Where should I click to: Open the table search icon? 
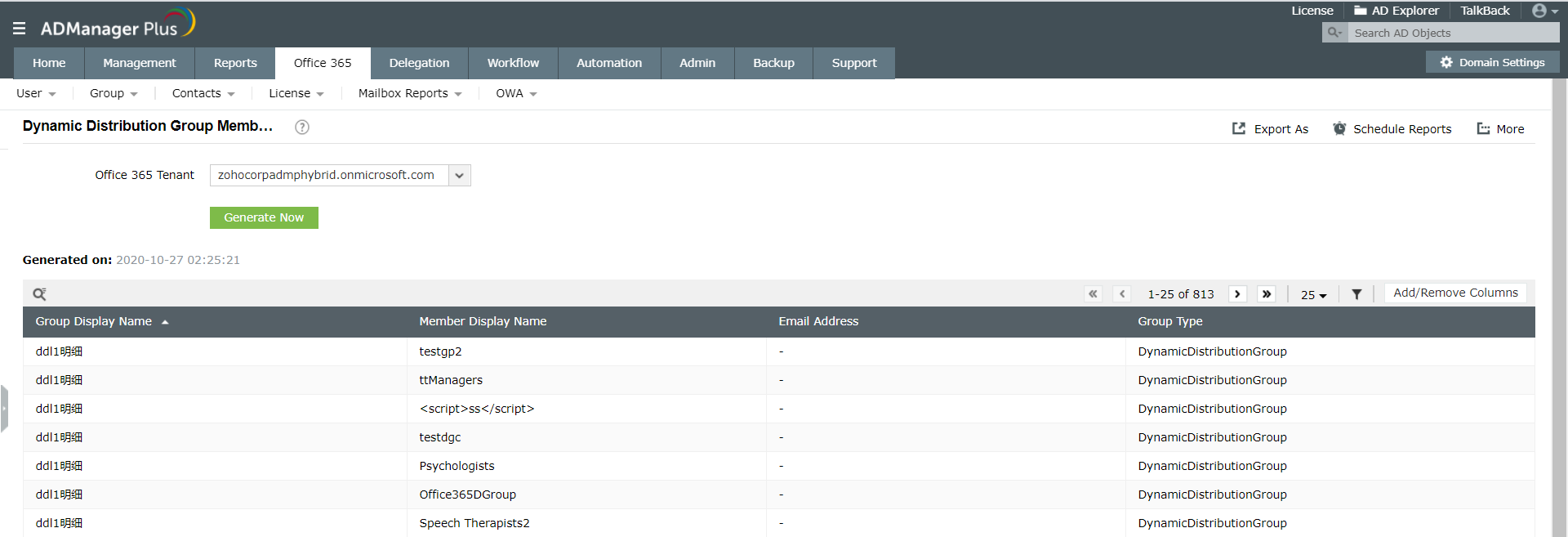[x=39, y=294]
